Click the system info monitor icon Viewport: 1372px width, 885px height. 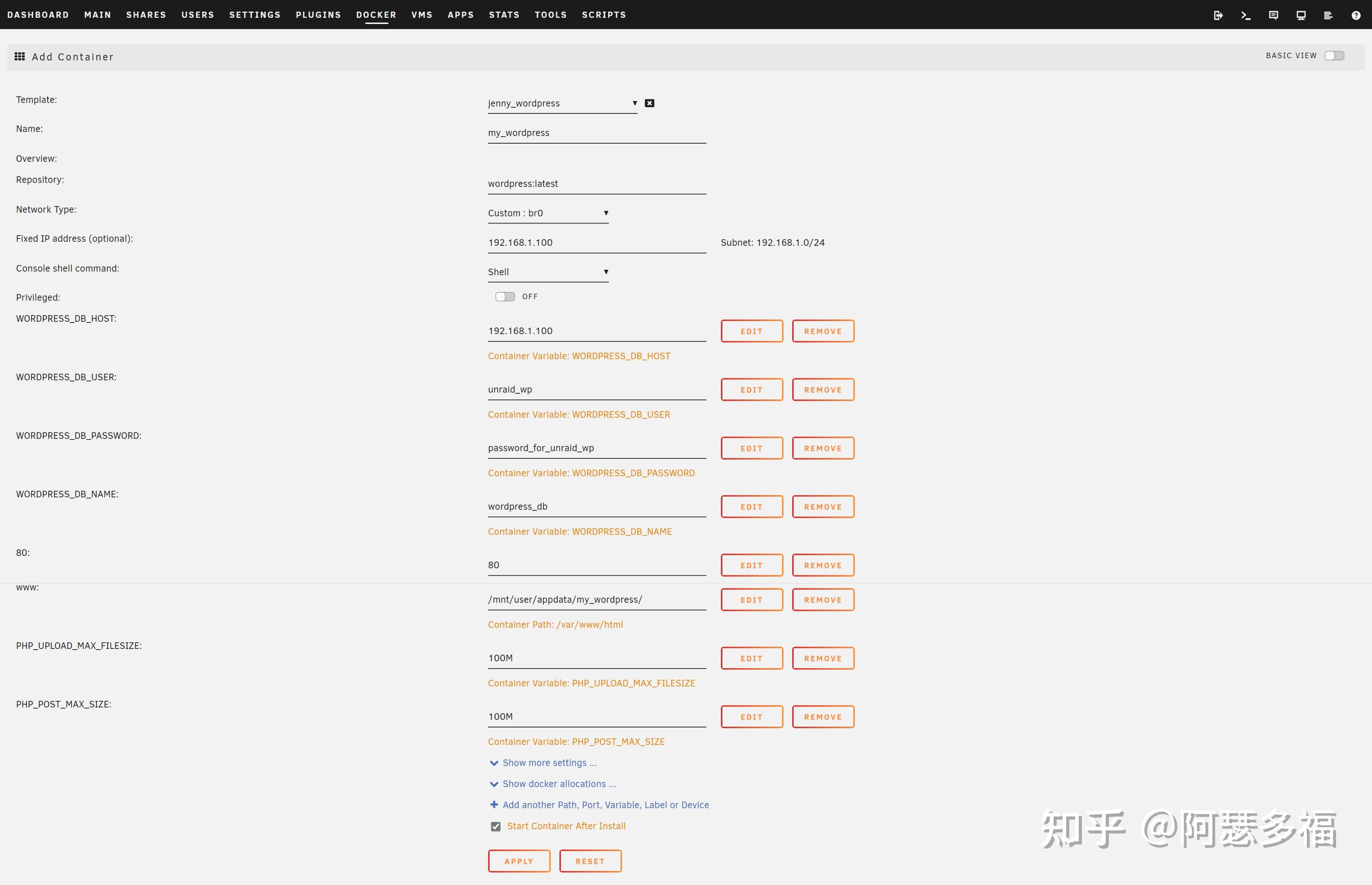click(1301, 15)
